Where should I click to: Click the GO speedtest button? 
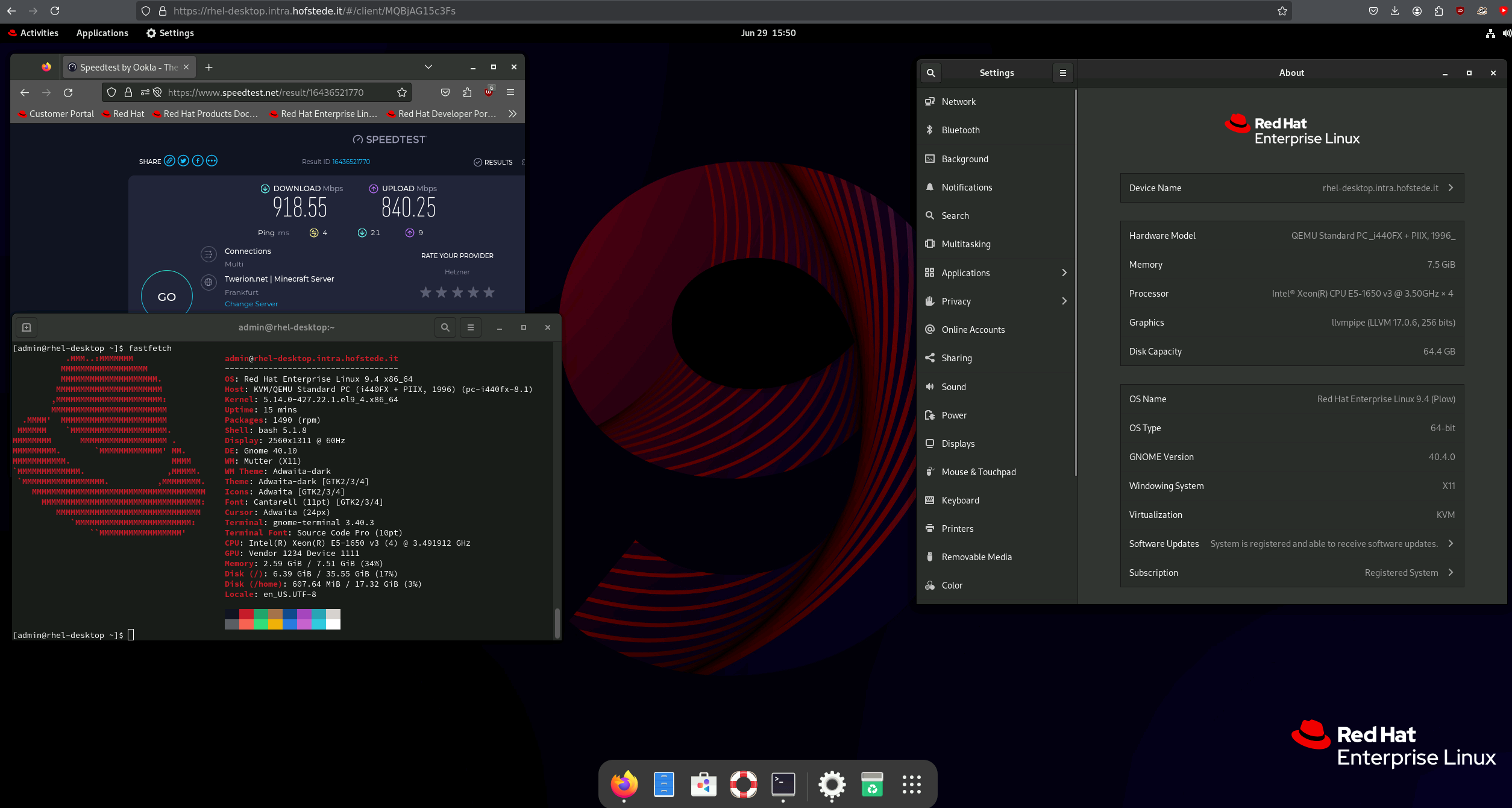[167, 297]
